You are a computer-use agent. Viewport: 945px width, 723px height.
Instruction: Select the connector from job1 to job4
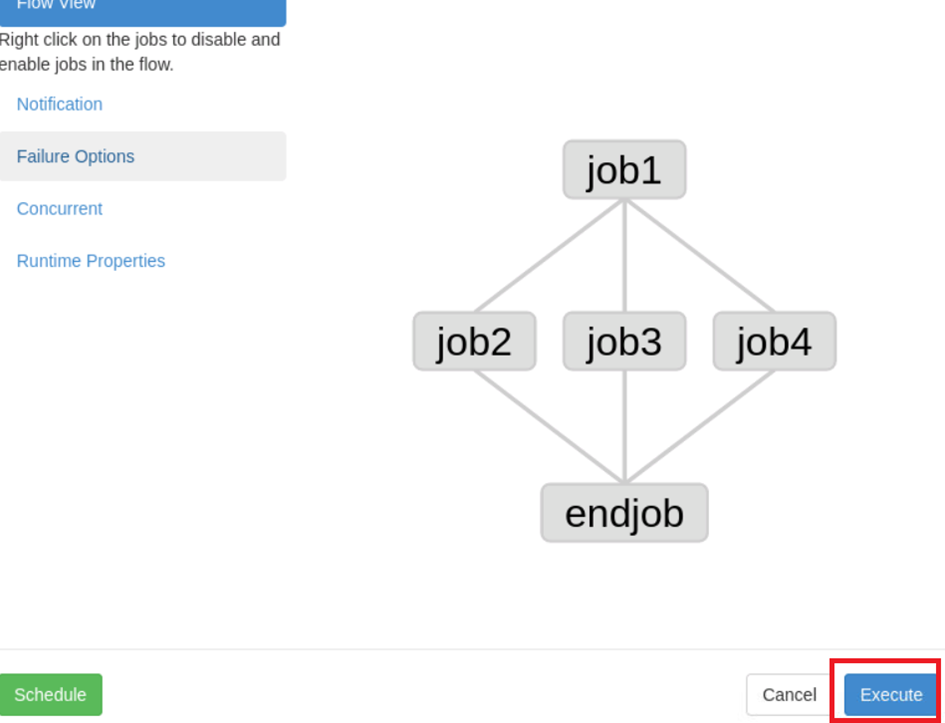coord(699,256)
